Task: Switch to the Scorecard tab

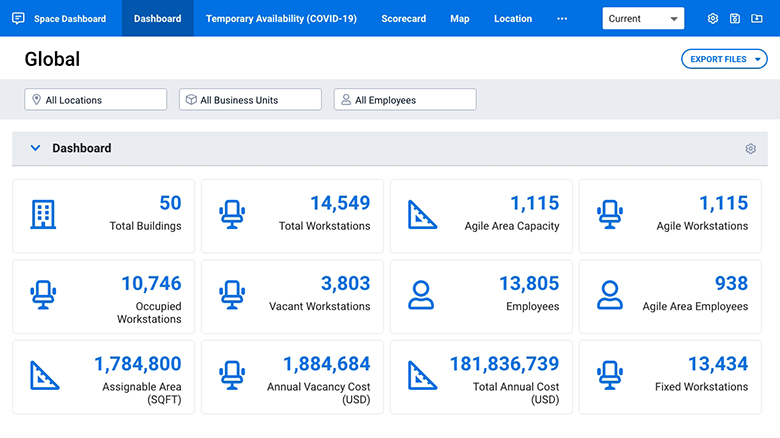Action: coord(403,18)
